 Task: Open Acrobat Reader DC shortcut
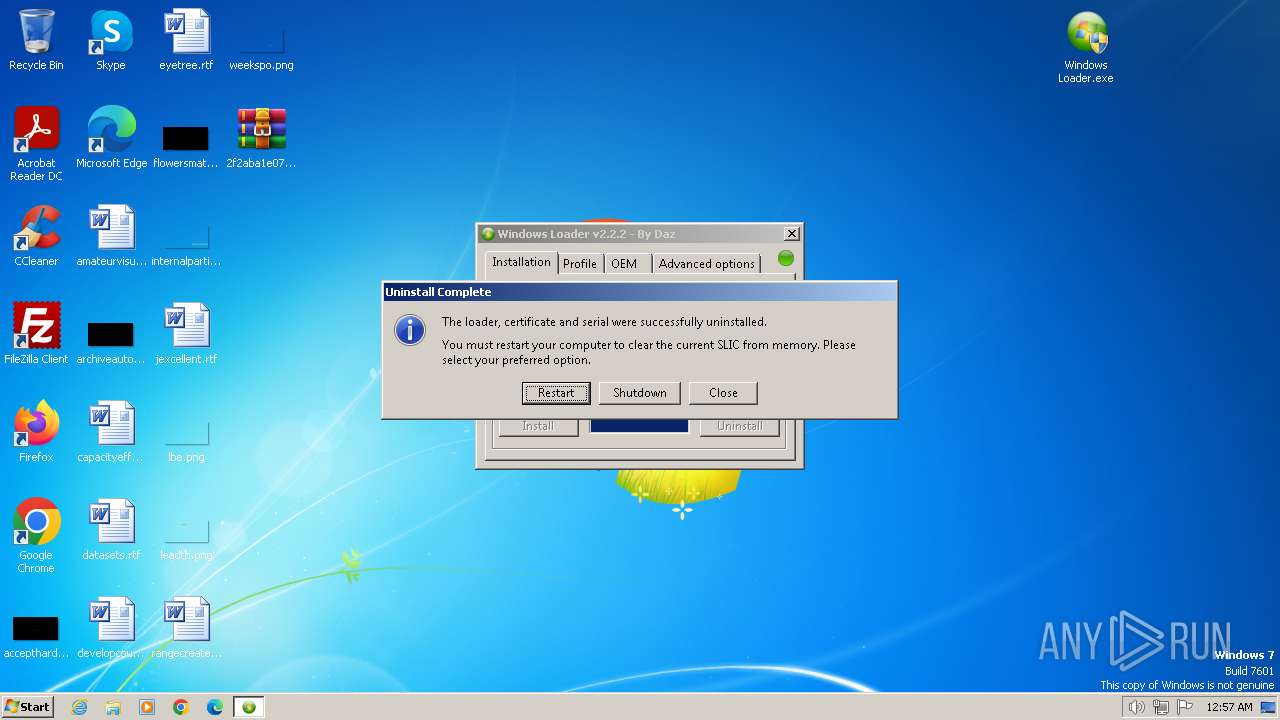pos(36,144)
